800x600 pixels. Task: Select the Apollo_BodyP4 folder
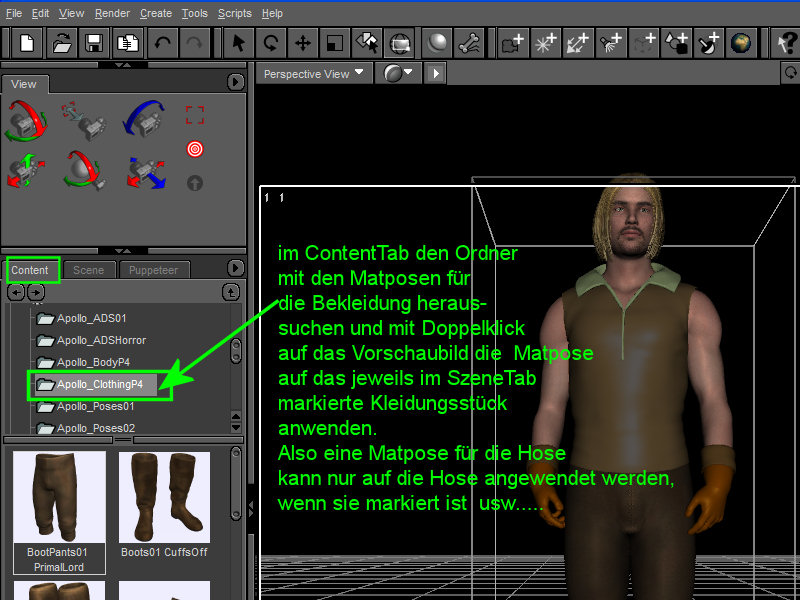point(84,362)
